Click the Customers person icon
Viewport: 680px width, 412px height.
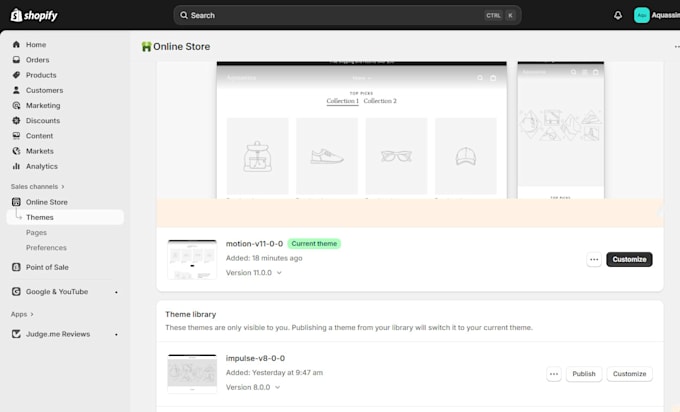click(16, 90)
